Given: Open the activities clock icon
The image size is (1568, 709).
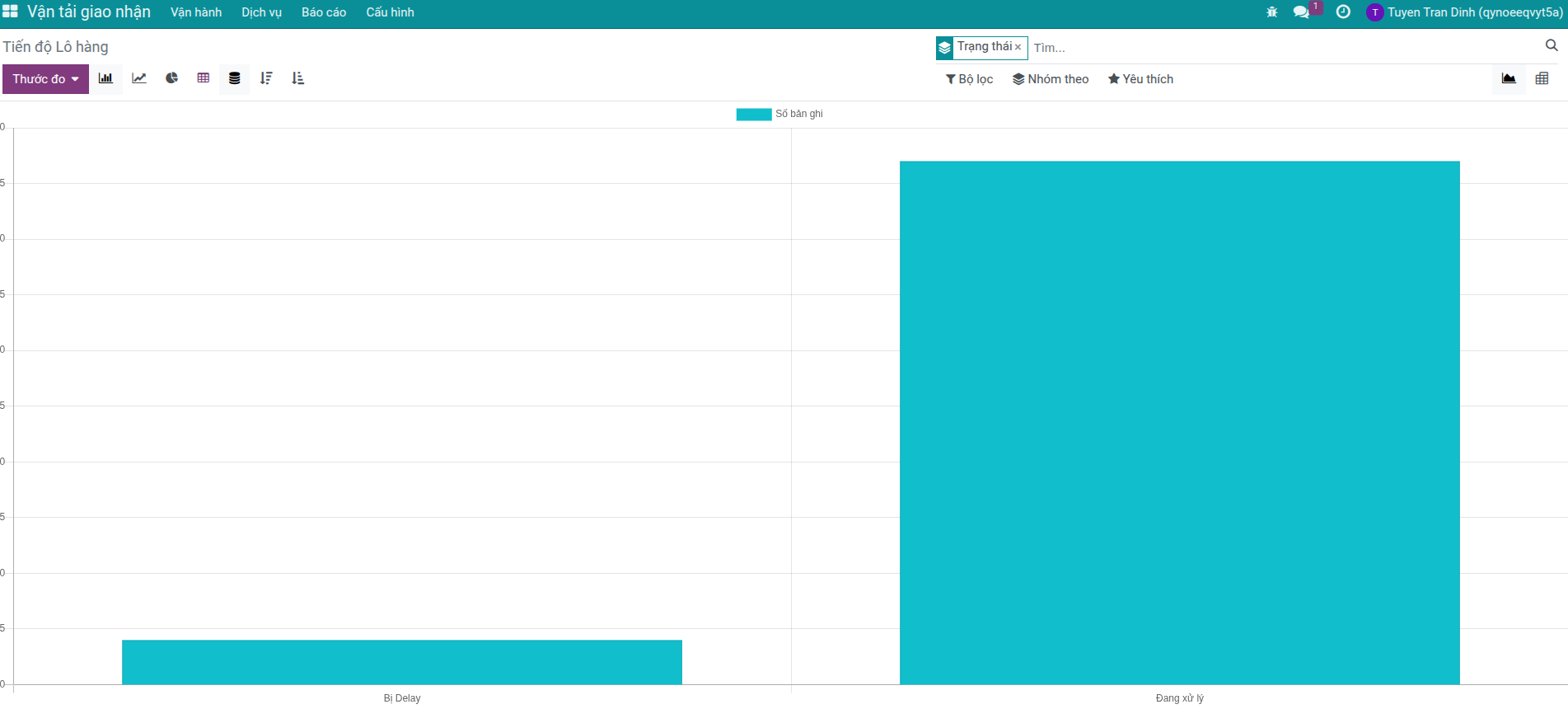Looking at the screenshot, I should click(x=1343, y=12).
